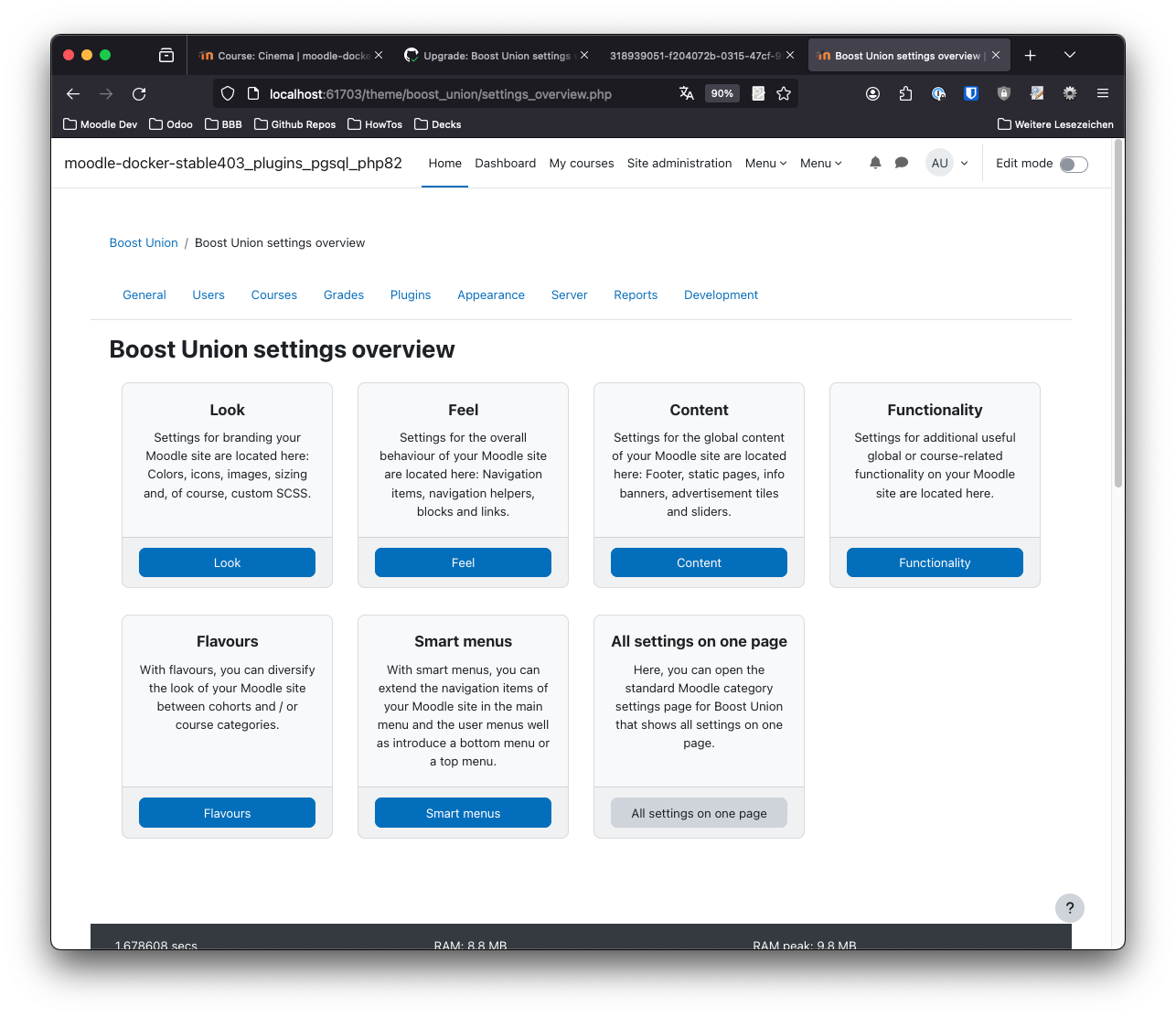Open a new browser tab

coord(1030,55)
